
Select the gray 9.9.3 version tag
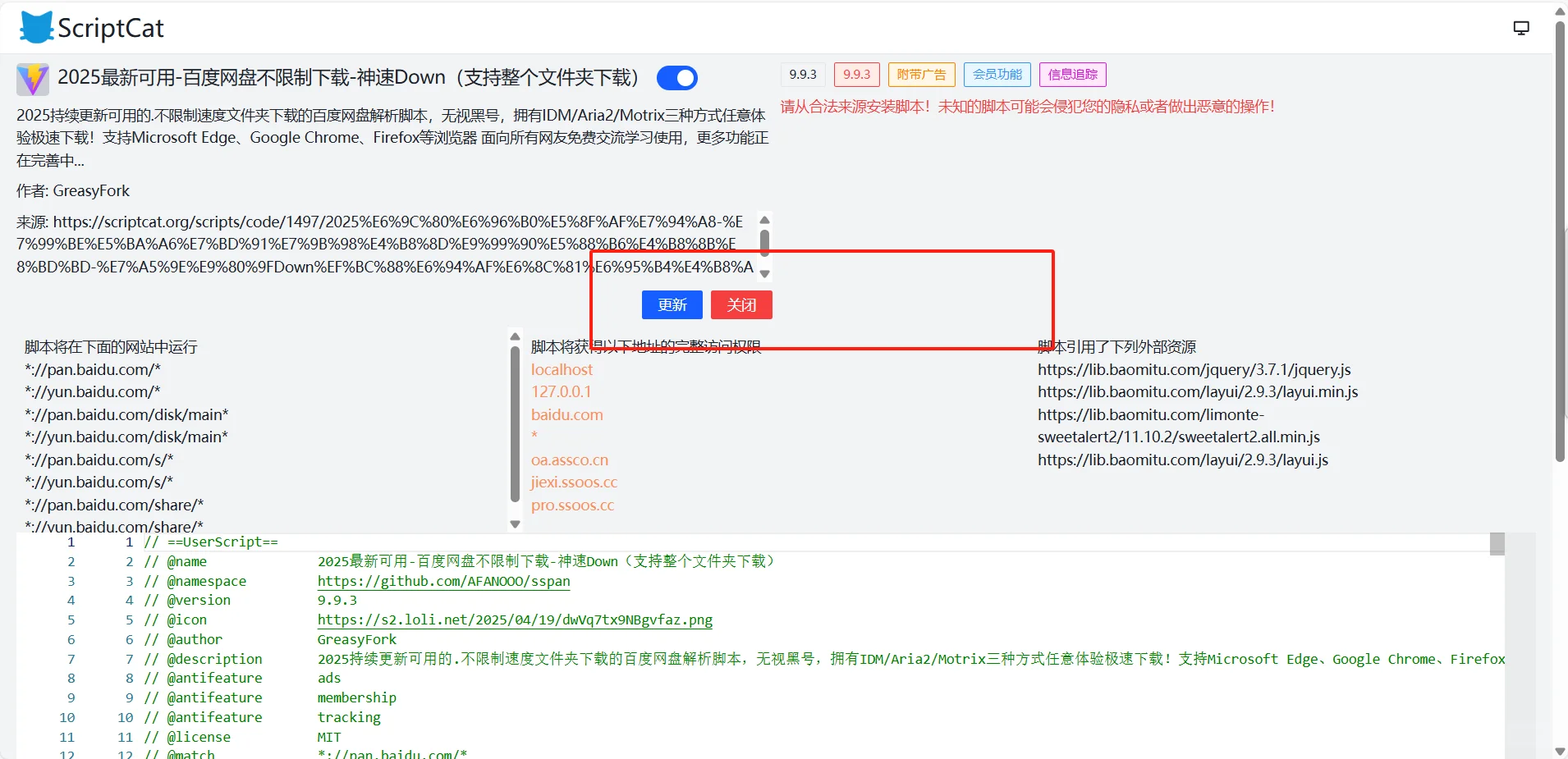coord(803,75)
